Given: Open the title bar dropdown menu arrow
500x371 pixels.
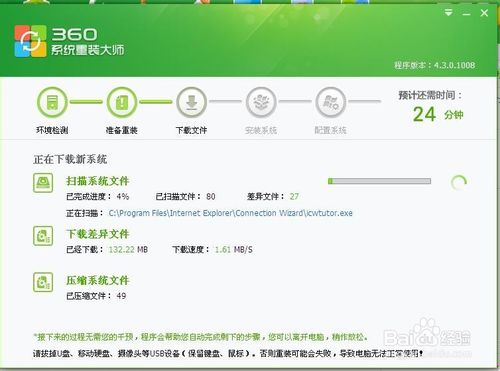Looking at the screenshot, I should click(449, 13).
